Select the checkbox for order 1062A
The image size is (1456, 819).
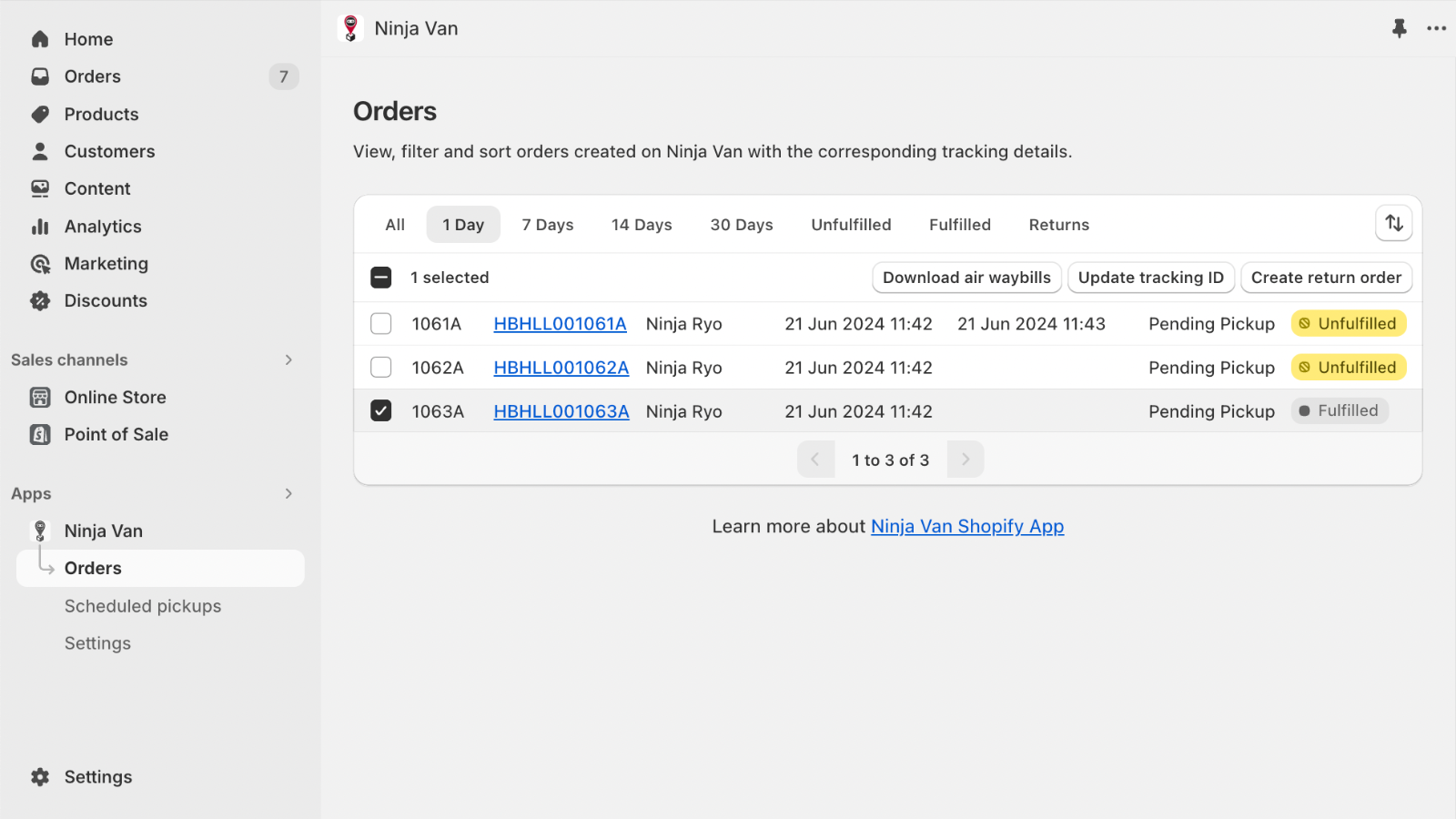point(381,368)
